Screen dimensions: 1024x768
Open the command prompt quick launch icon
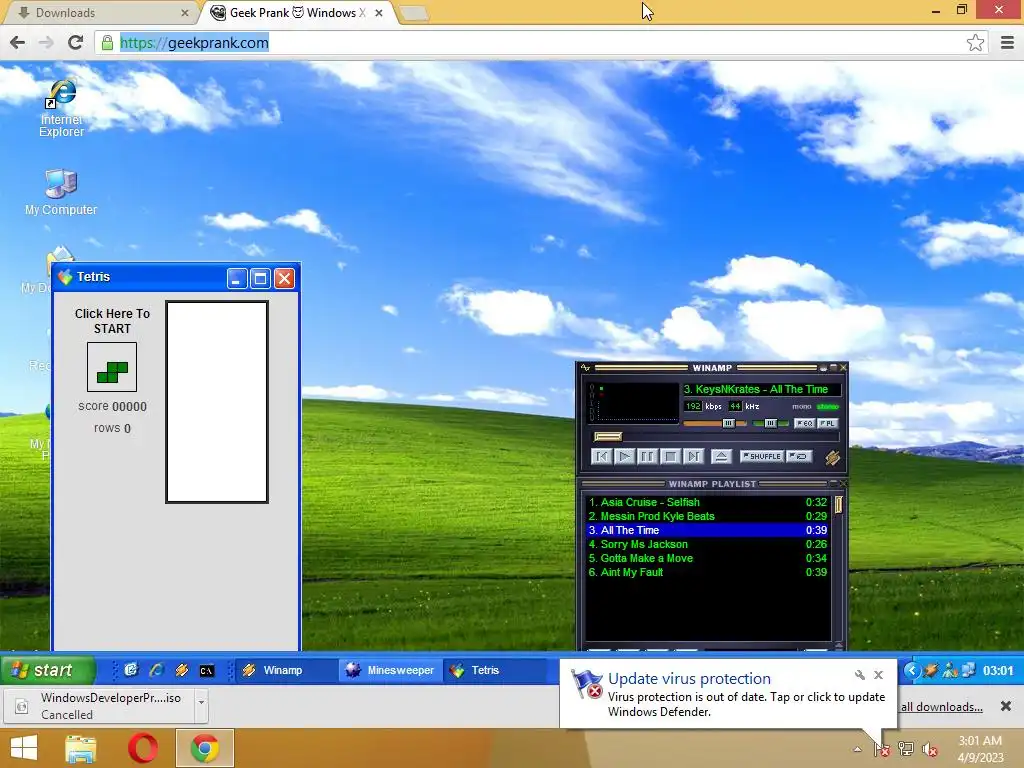[x=207, y=671]
